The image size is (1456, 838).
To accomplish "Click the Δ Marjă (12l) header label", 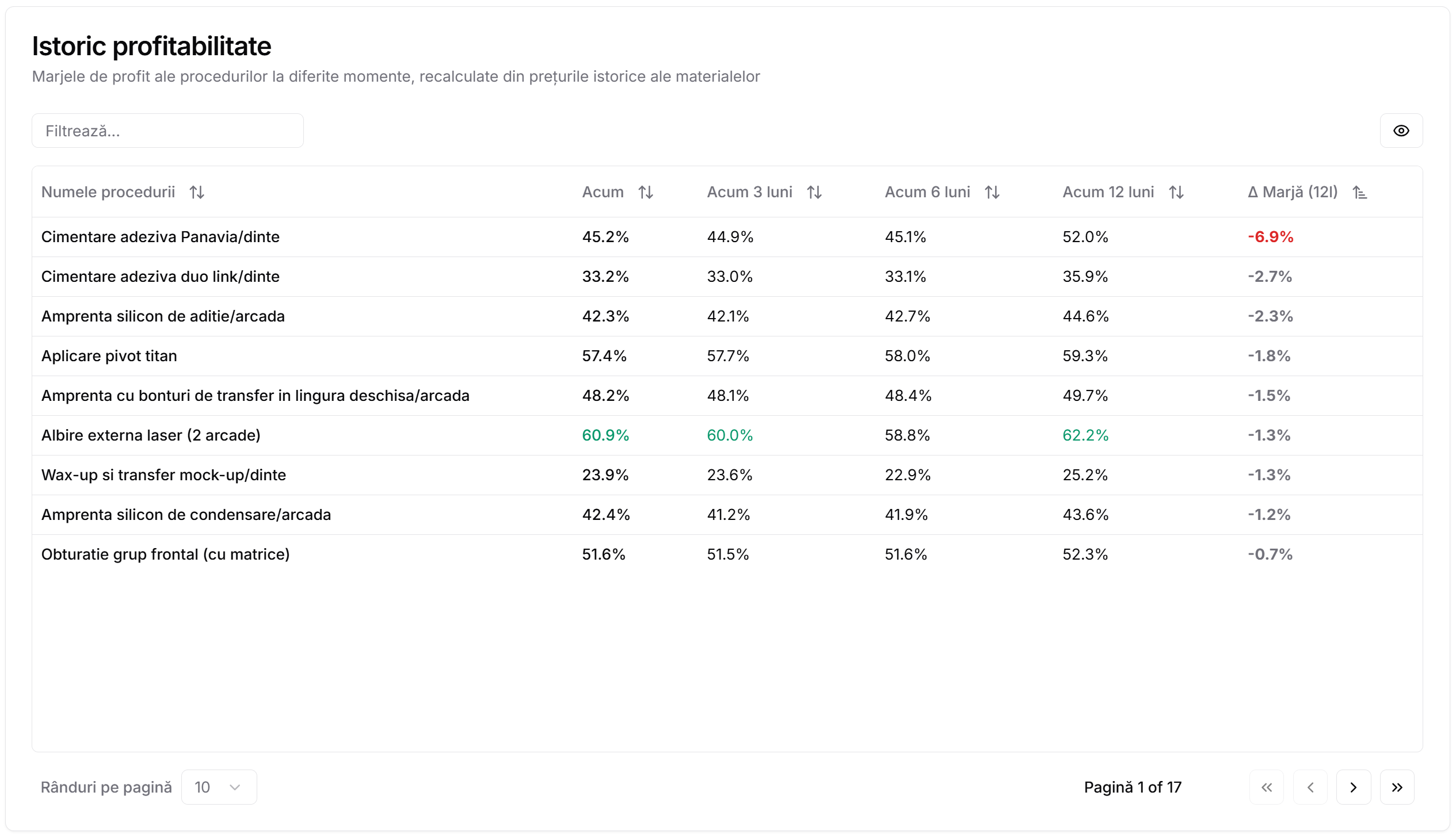I will click(x=1293, y=192).
